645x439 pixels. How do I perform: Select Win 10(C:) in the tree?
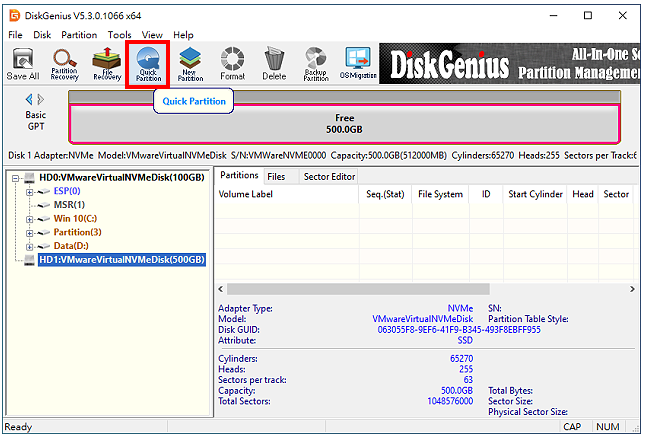[x=75, y=218]
